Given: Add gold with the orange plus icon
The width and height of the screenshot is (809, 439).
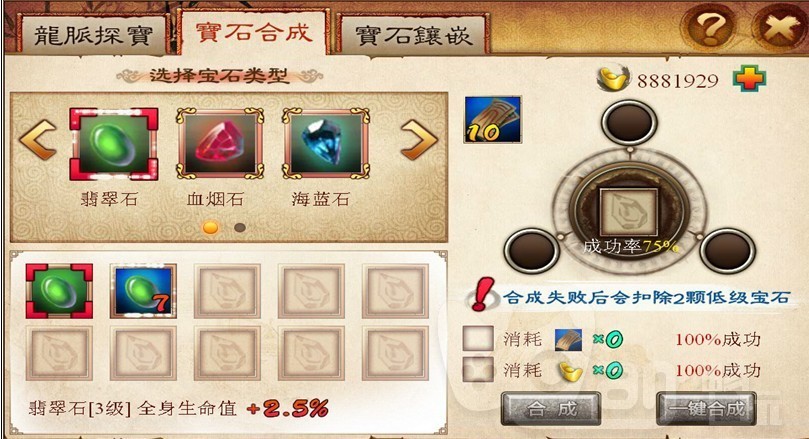Looking at the screenshot, I should 749,79.
